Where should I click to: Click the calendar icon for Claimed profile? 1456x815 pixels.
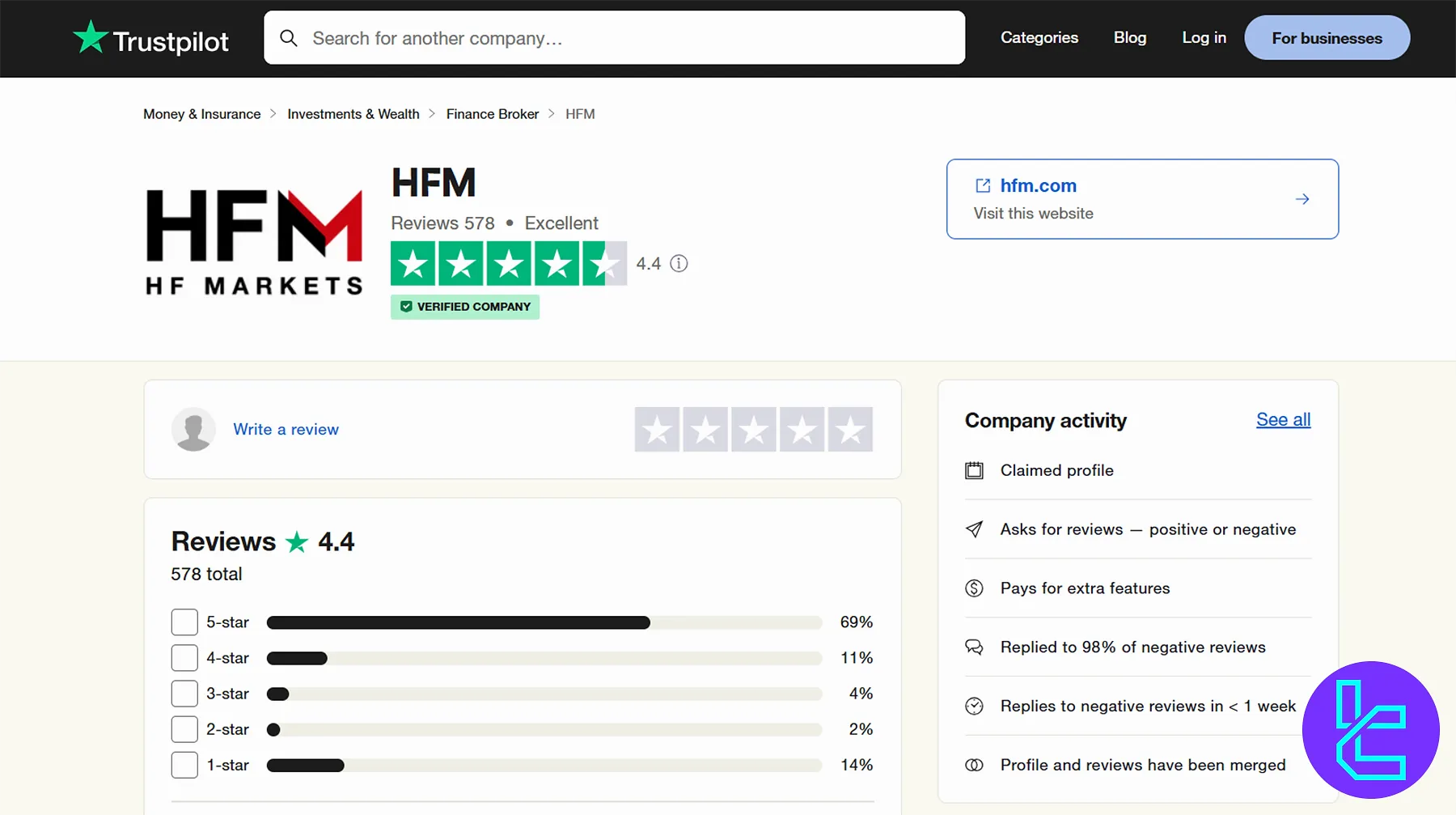pos(975,471)
